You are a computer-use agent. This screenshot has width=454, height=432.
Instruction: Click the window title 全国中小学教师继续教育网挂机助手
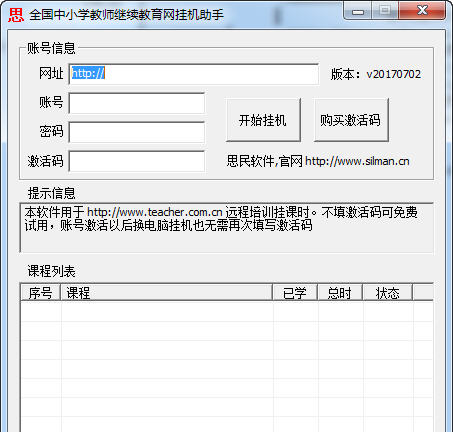coord(126,15)
